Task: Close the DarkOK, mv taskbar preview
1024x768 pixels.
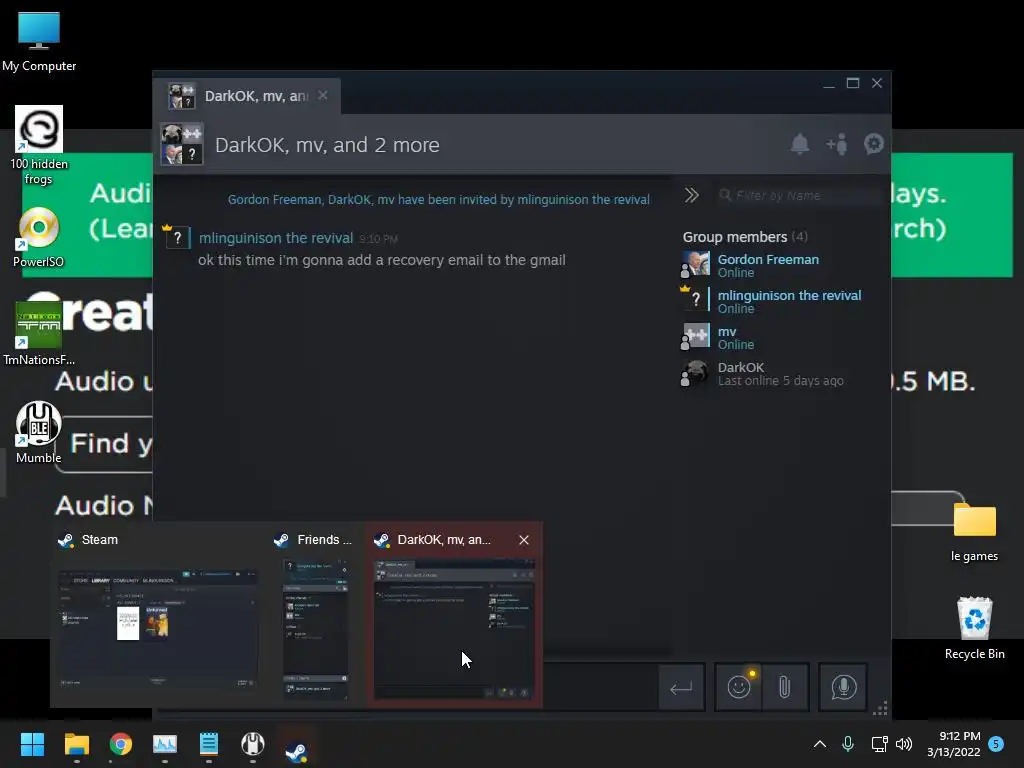Action: (x=524, y=540)
